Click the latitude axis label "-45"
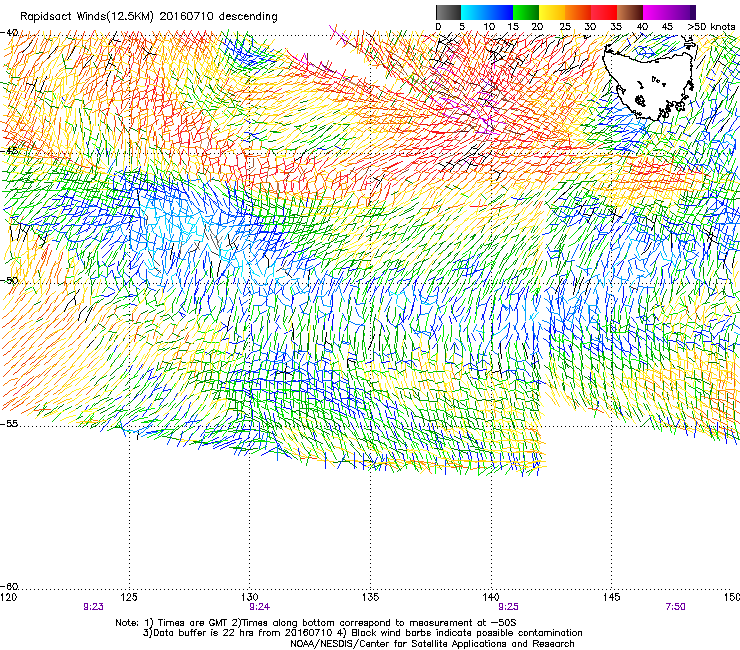Viewport: 740px width, 650px height. point(9,151)
